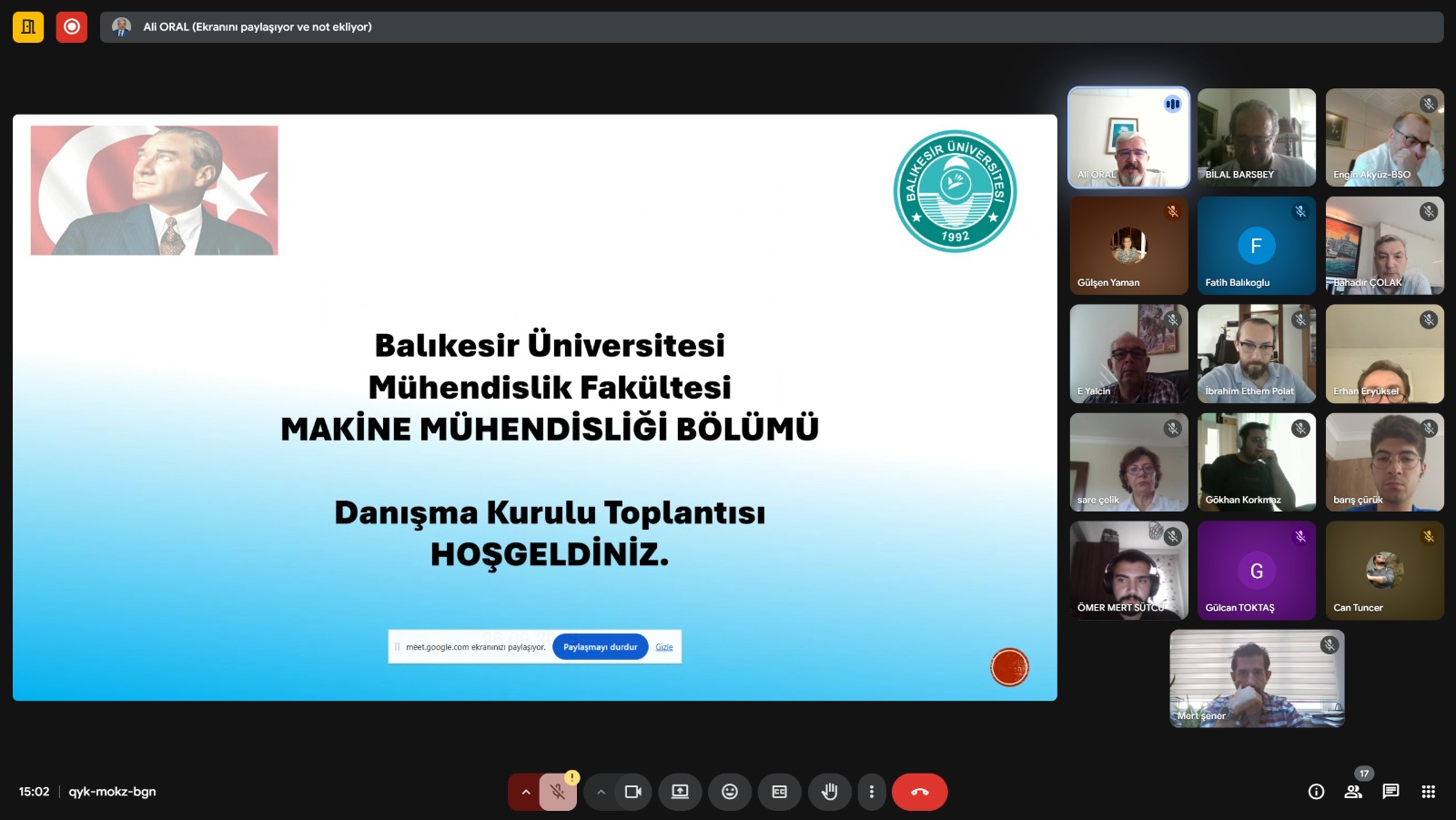This screenshot has height=820, width=1456.
Task: Click the present screen icon
Action: point(680,792)
